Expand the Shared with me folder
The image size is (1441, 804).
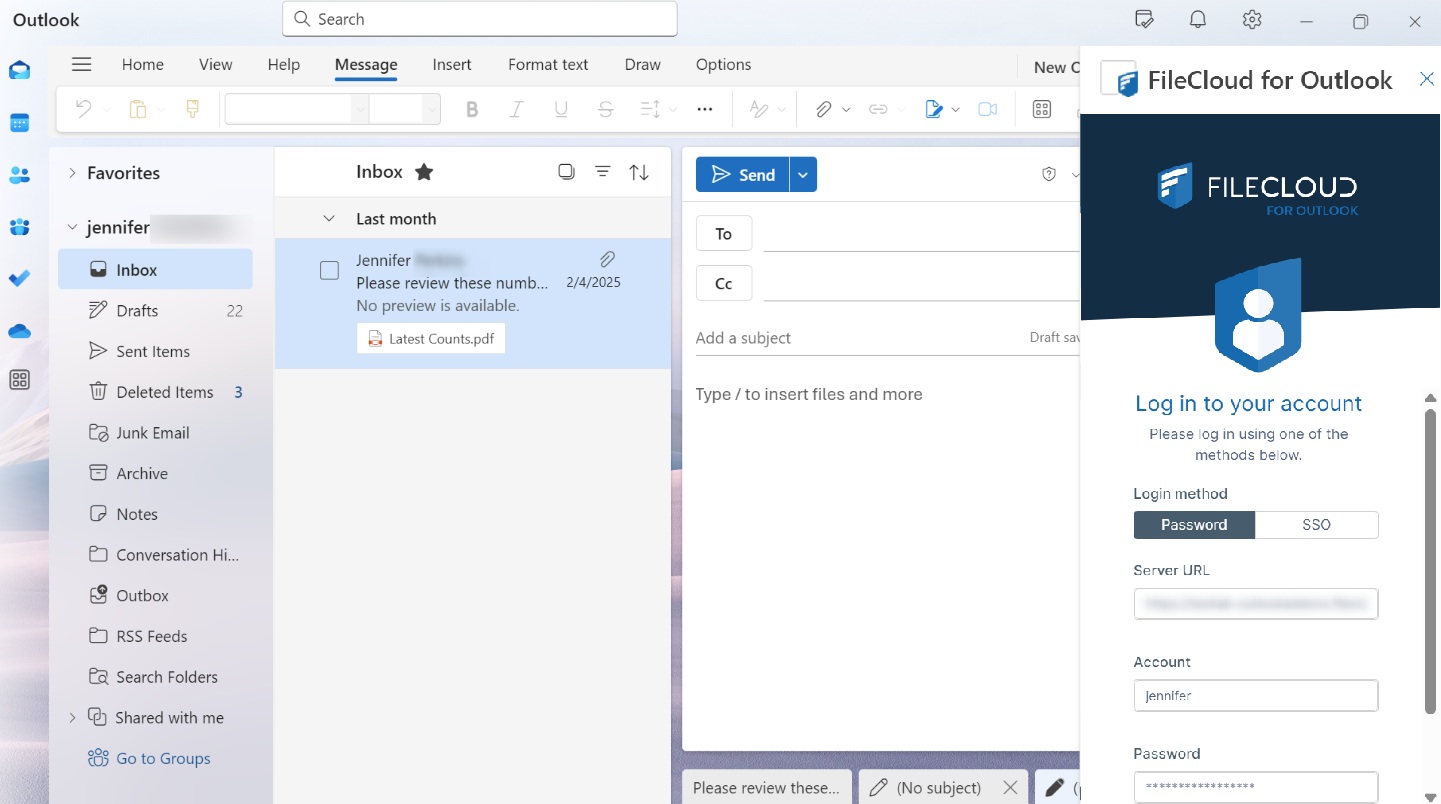pos(72,717)
